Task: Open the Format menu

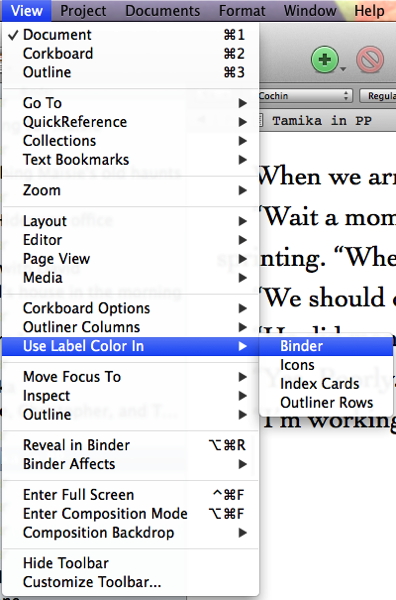Action: click(x=242, y=11)
